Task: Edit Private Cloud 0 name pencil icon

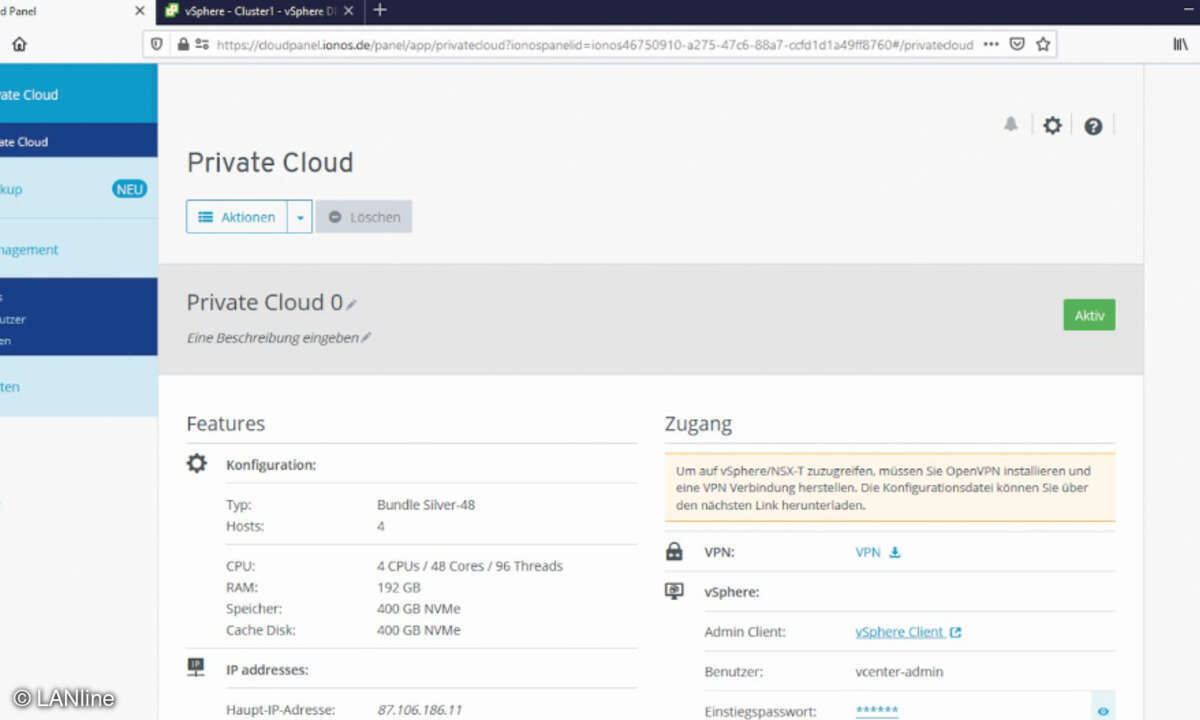Action: [352, 304]
